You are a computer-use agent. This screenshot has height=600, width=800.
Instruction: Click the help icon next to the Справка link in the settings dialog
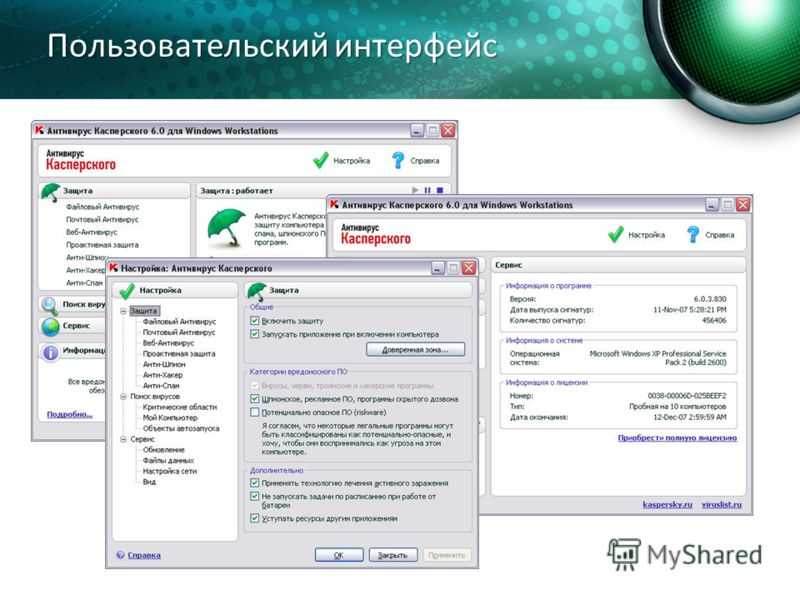[120, 555]
